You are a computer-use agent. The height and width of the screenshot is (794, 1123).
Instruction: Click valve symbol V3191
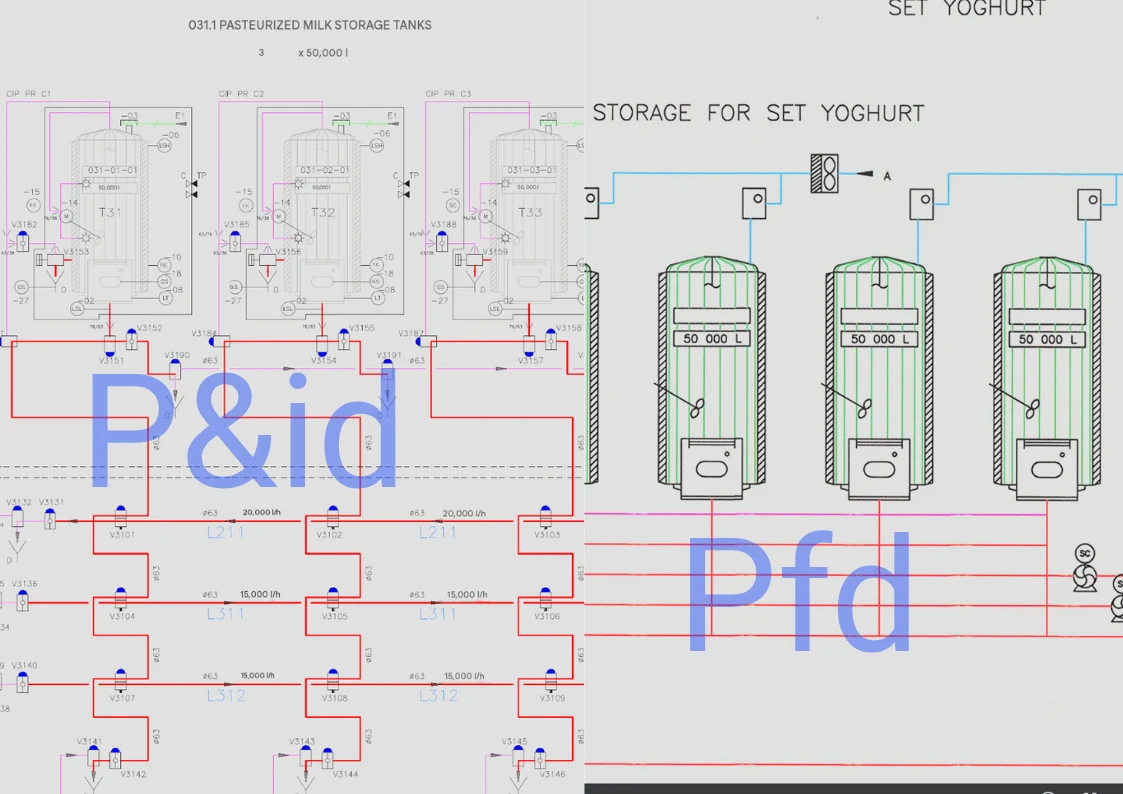click(x=387, y=369)
